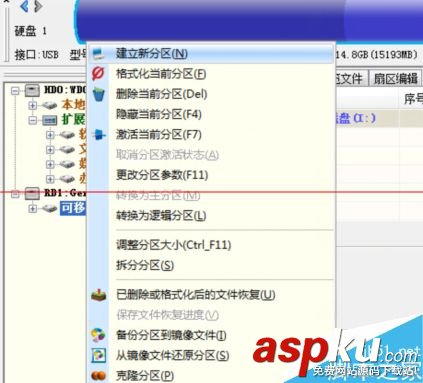The width and height of the screenshot is (423, 383).
Task: Switch to the 扇区编辑 tab
Action: point(395,79)
